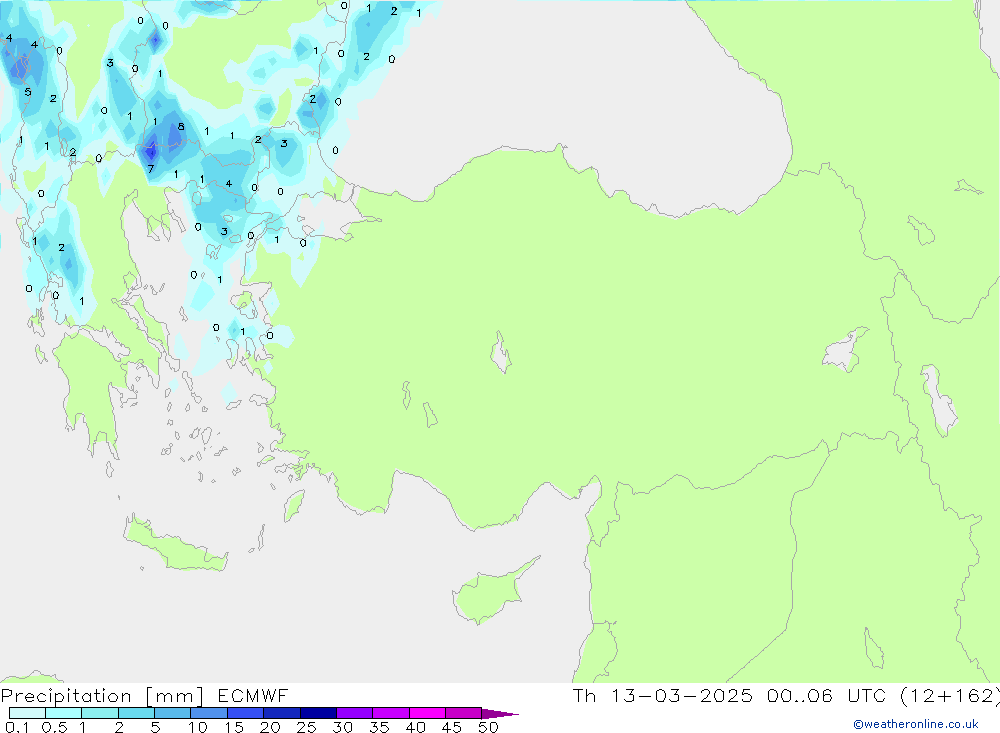Image resolution: width=1000 pixels, height=733 pixels.
Task: Click the '50' legend scale label
Action: 488,727
